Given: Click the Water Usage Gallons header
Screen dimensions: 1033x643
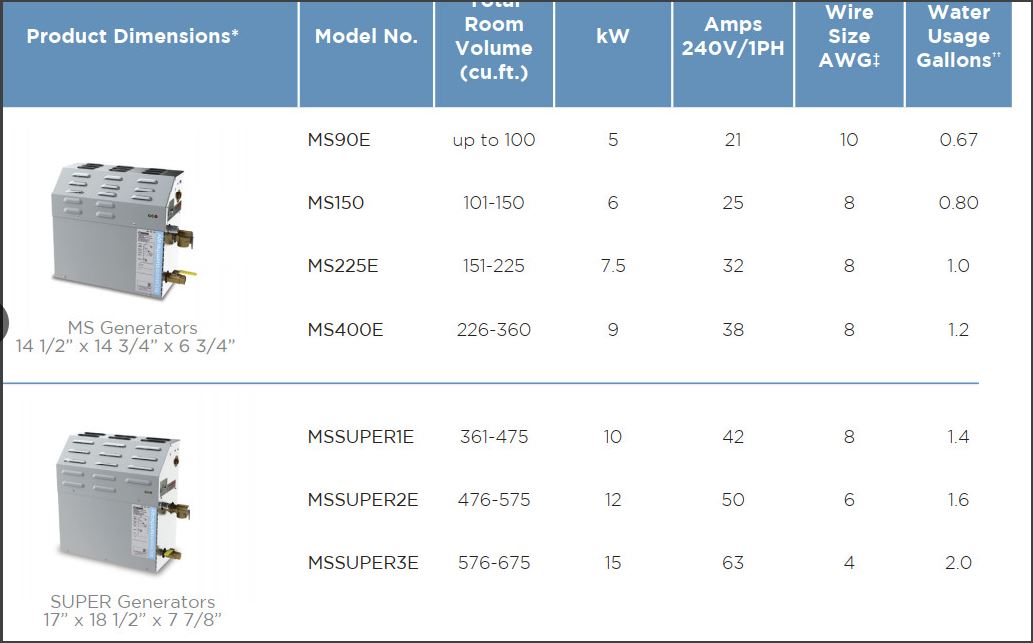Looking at the screenshot, I should (x=958, y=37).
